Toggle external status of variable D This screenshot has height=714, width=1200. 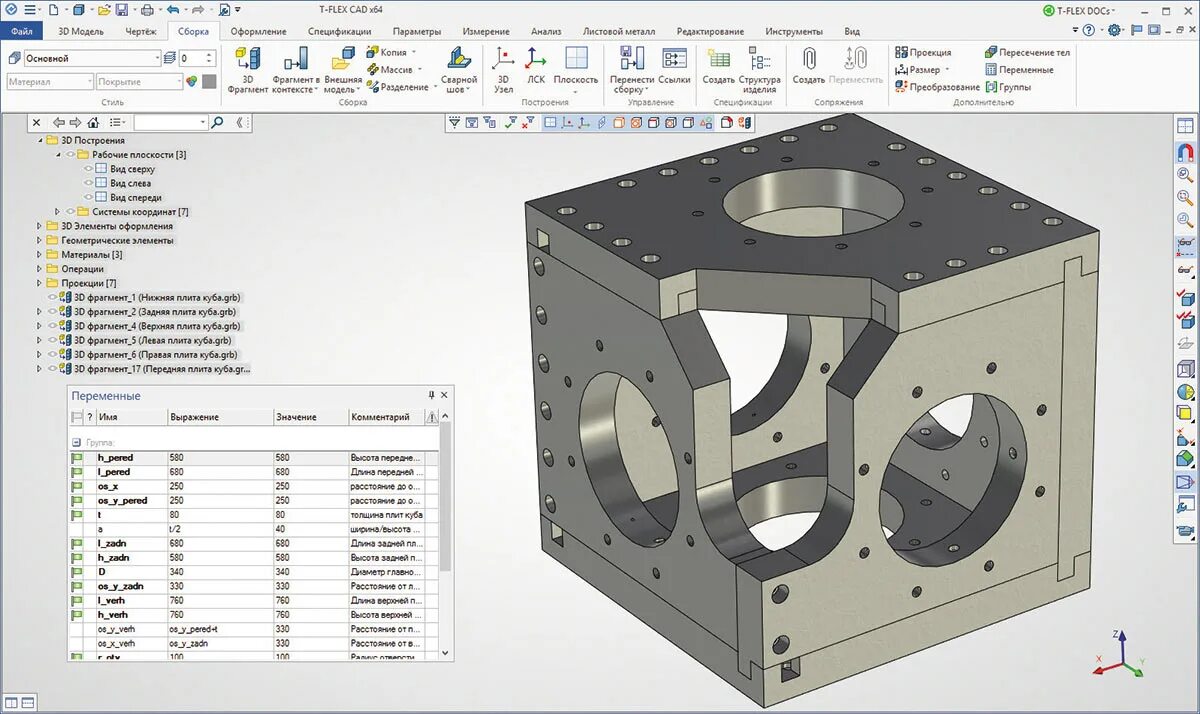pyautogui.click(x=77, y=571)
